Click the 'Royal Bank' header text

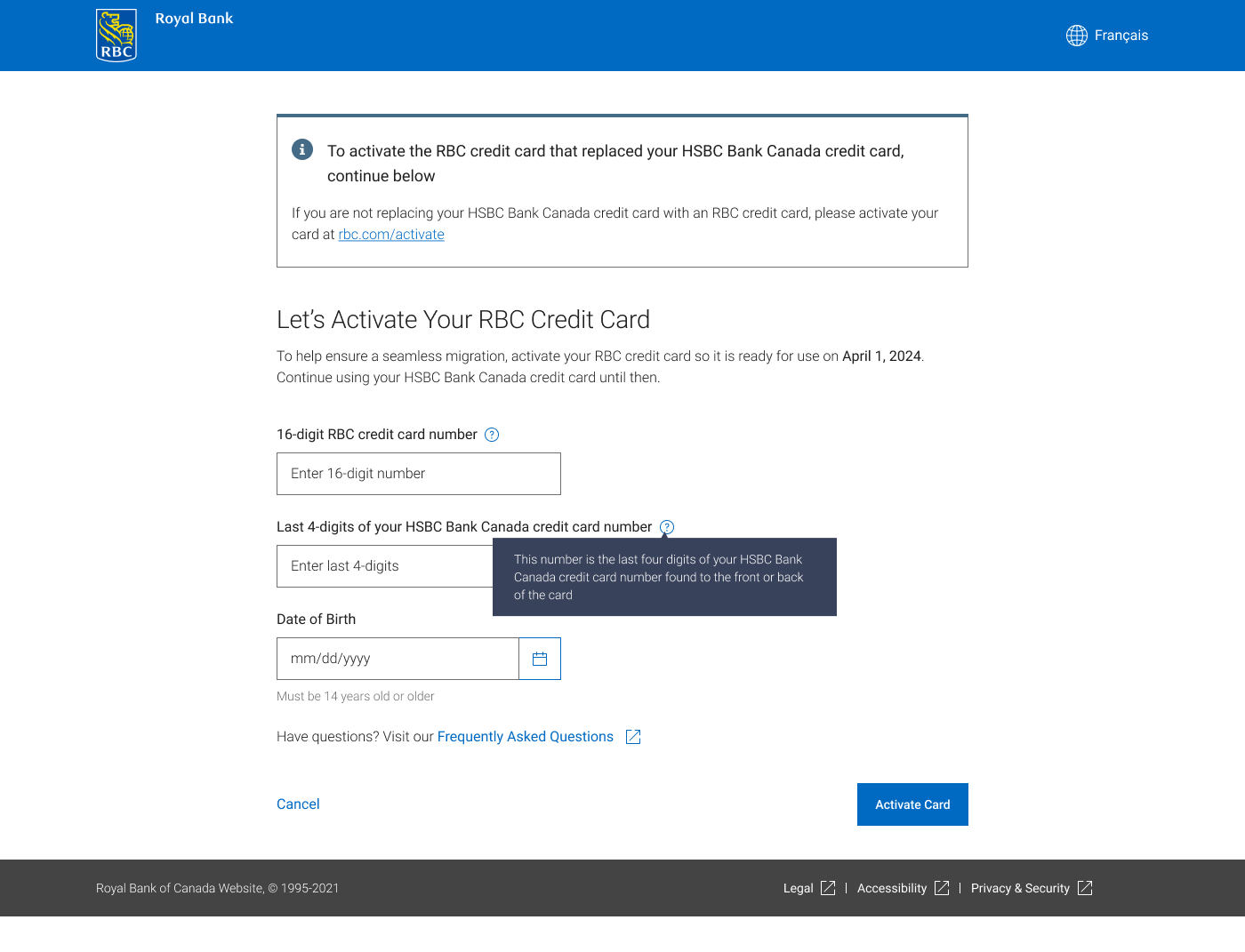(194, 19)
